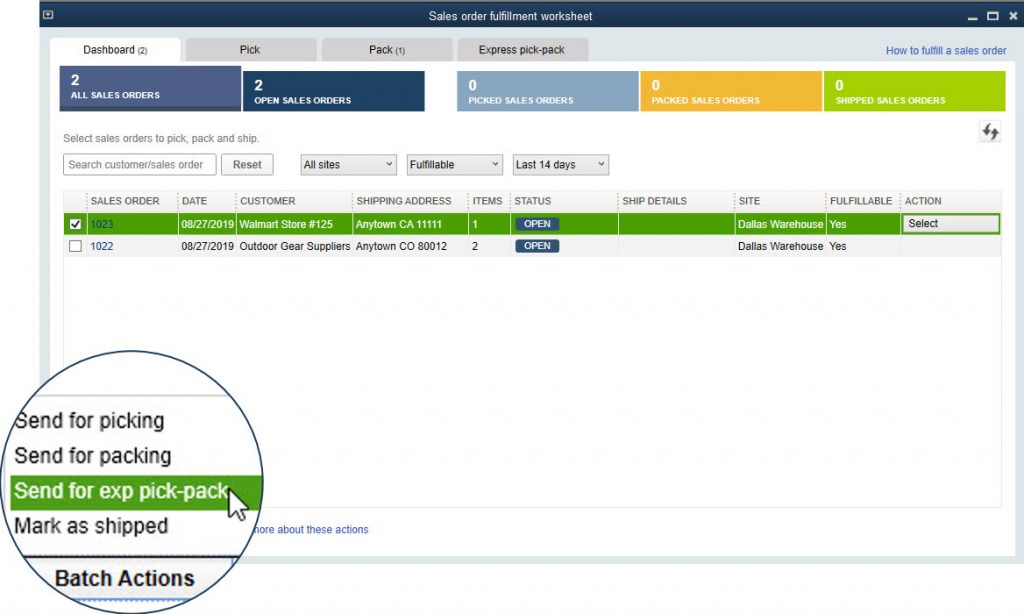
Task: Uncheck the checkbox for sales order 1023
Action: click(x=75, y=224)
